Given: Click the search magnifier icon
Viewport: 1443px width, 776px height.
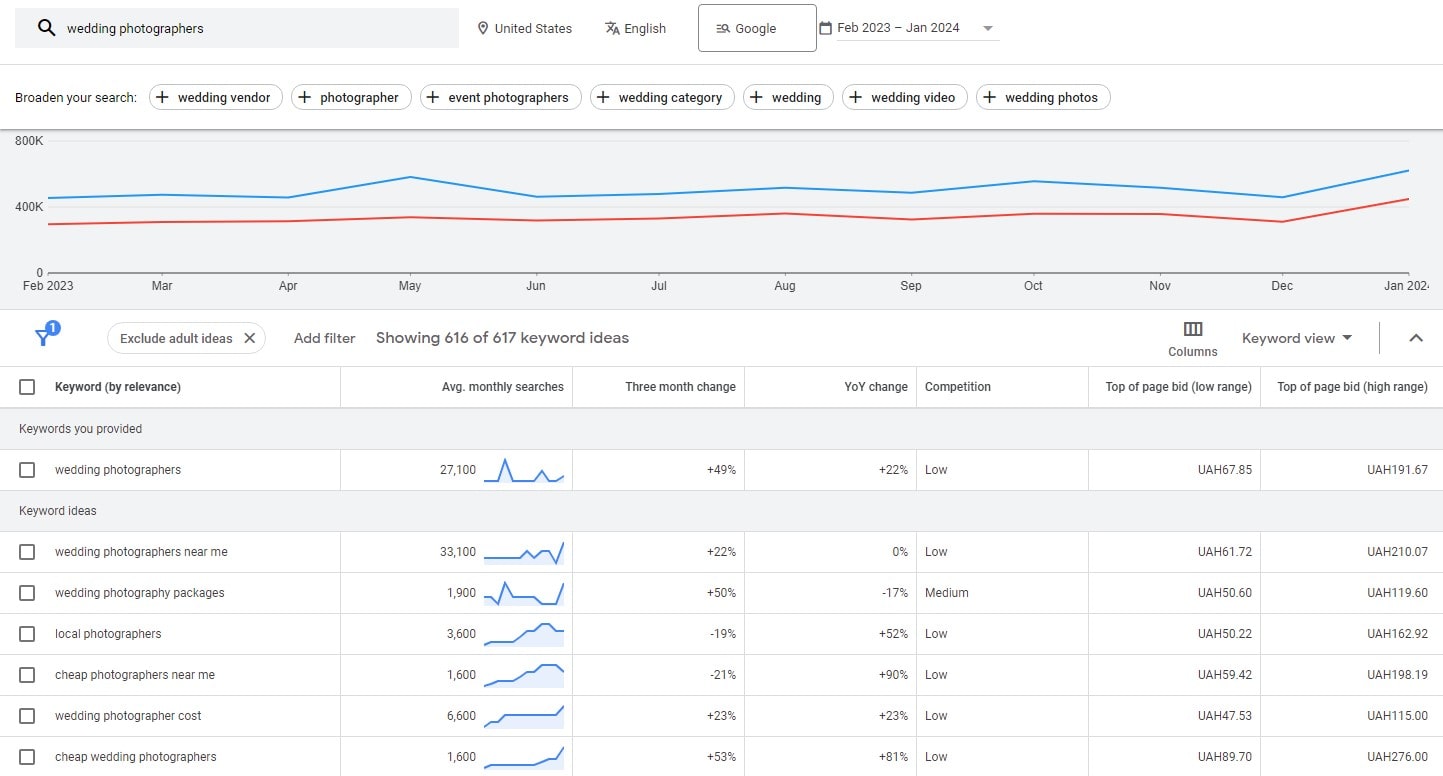Looking at the screenshot, I should 46,28.
